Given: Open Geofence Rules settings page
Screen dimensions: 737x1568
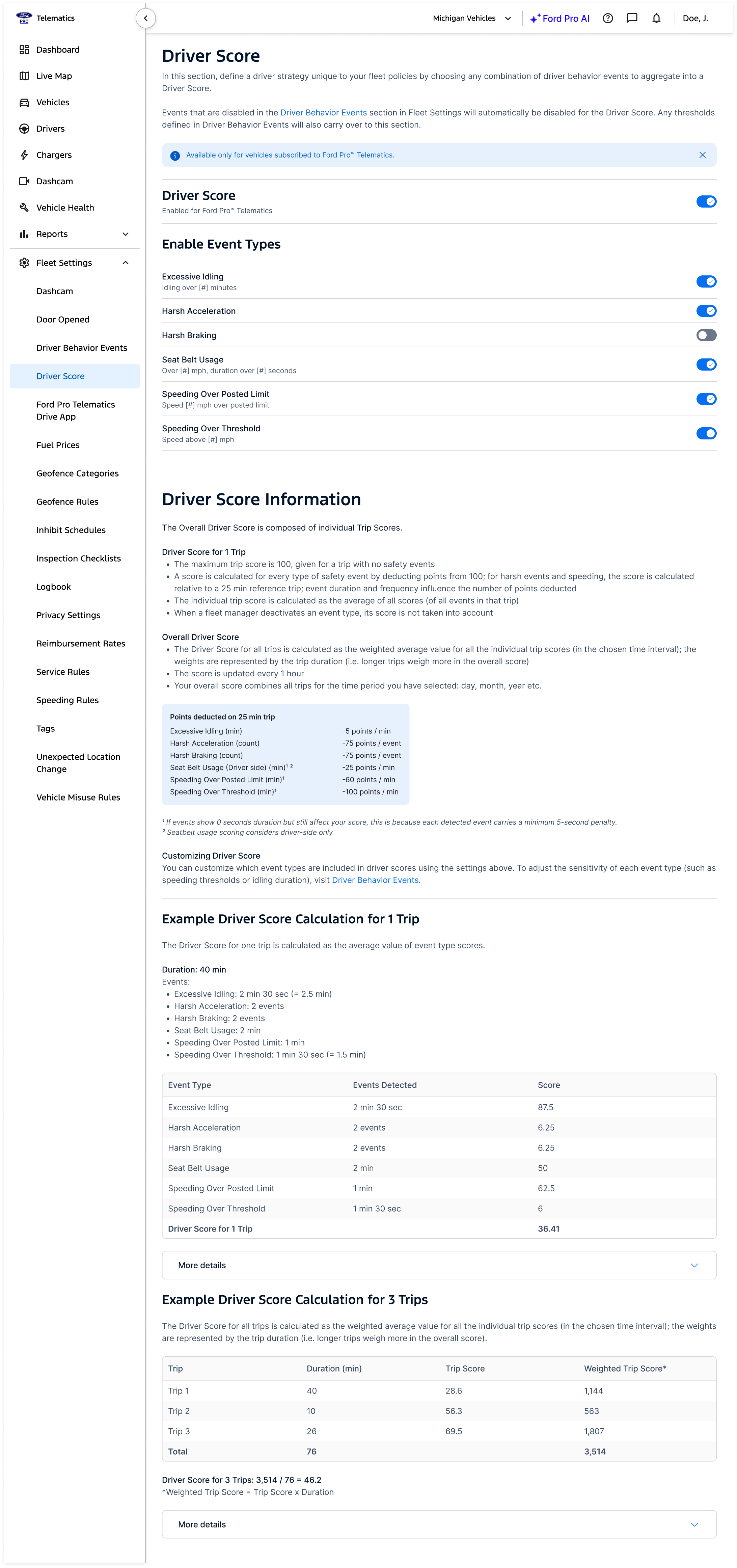Looking at the screenshot, I should click(67, 502).
